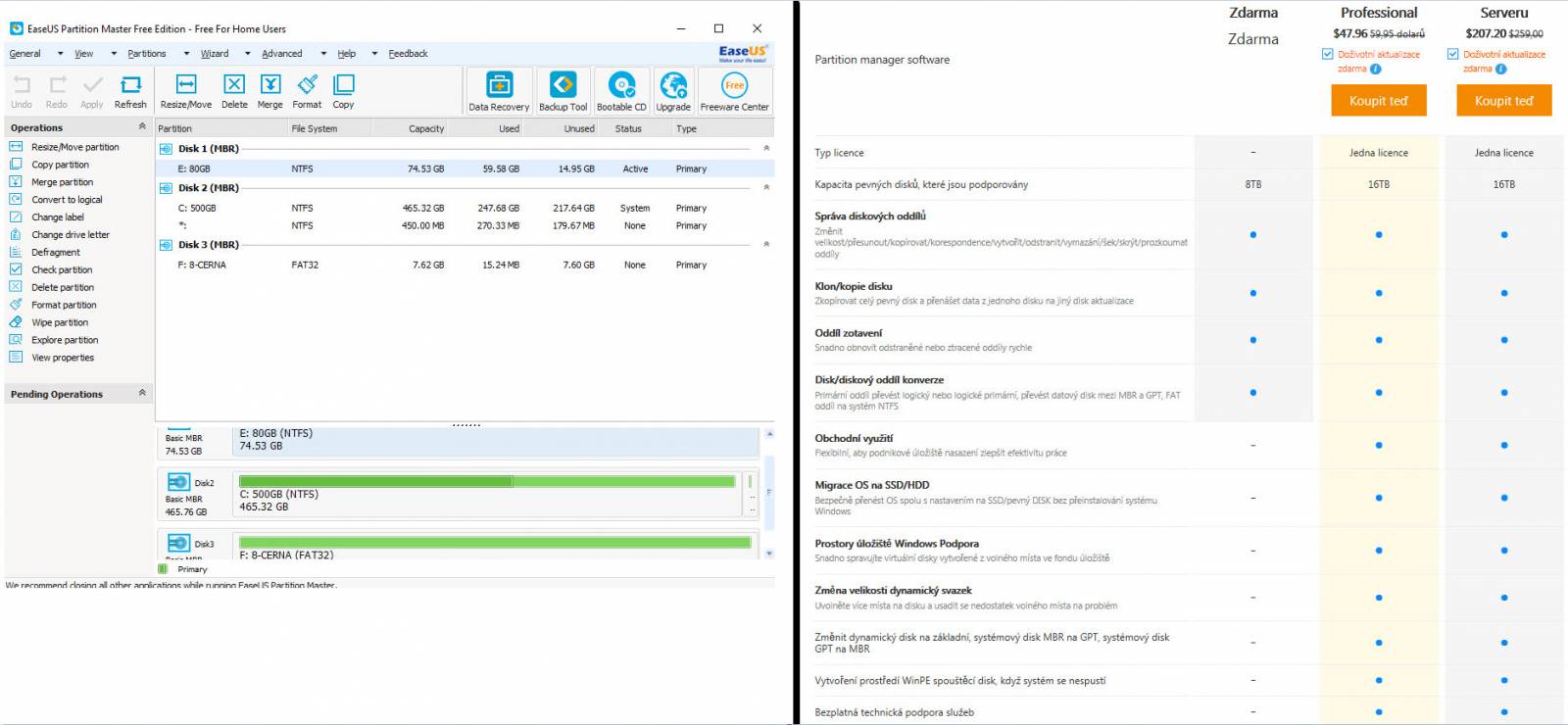Apply pending operations with Apply icon
Viewport: 1568px width, 725px height.
click(x=92, y=91)
